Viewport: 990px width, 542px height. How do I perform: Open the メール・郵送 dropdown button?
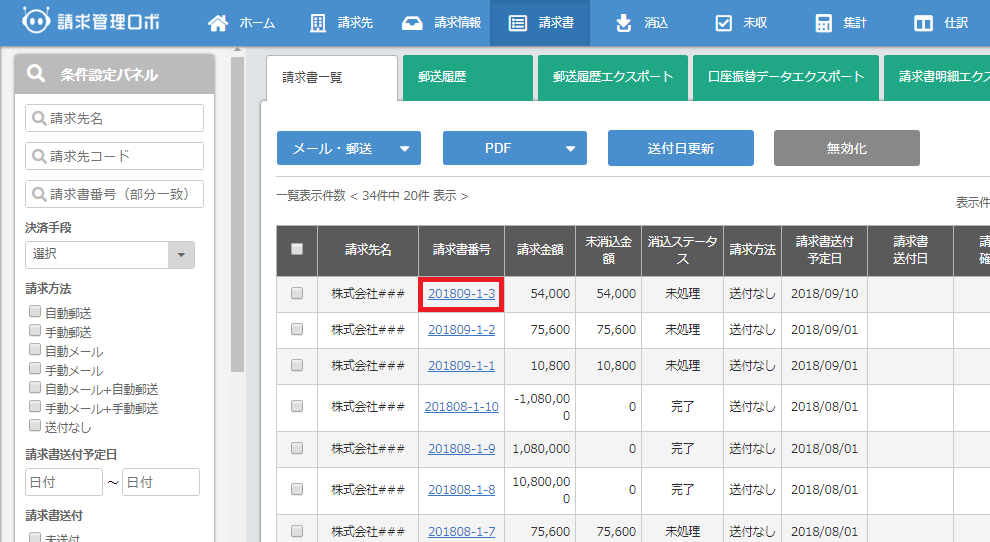point(348,148)
